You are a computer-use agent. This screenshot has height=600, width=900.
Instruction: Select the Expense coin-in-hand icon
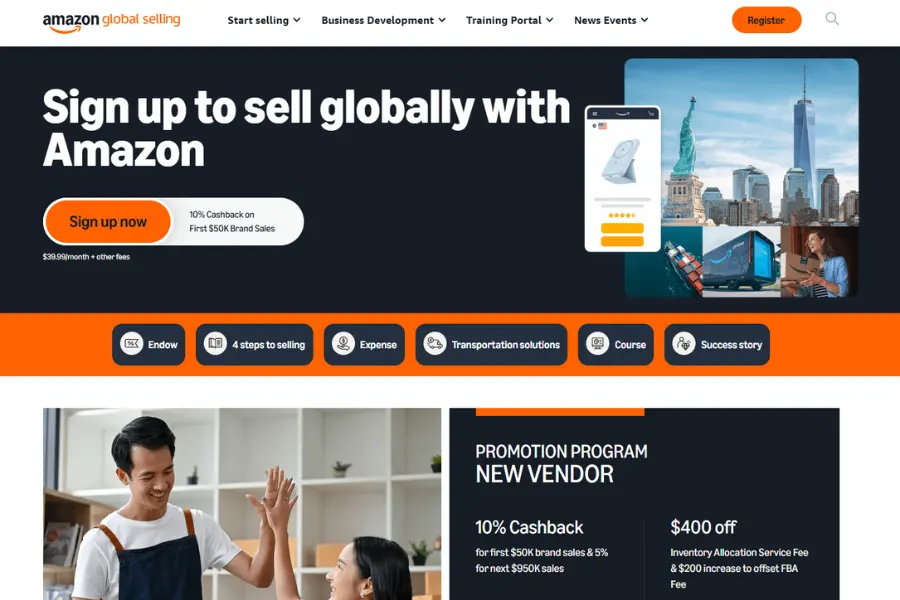tap(343, 344)
